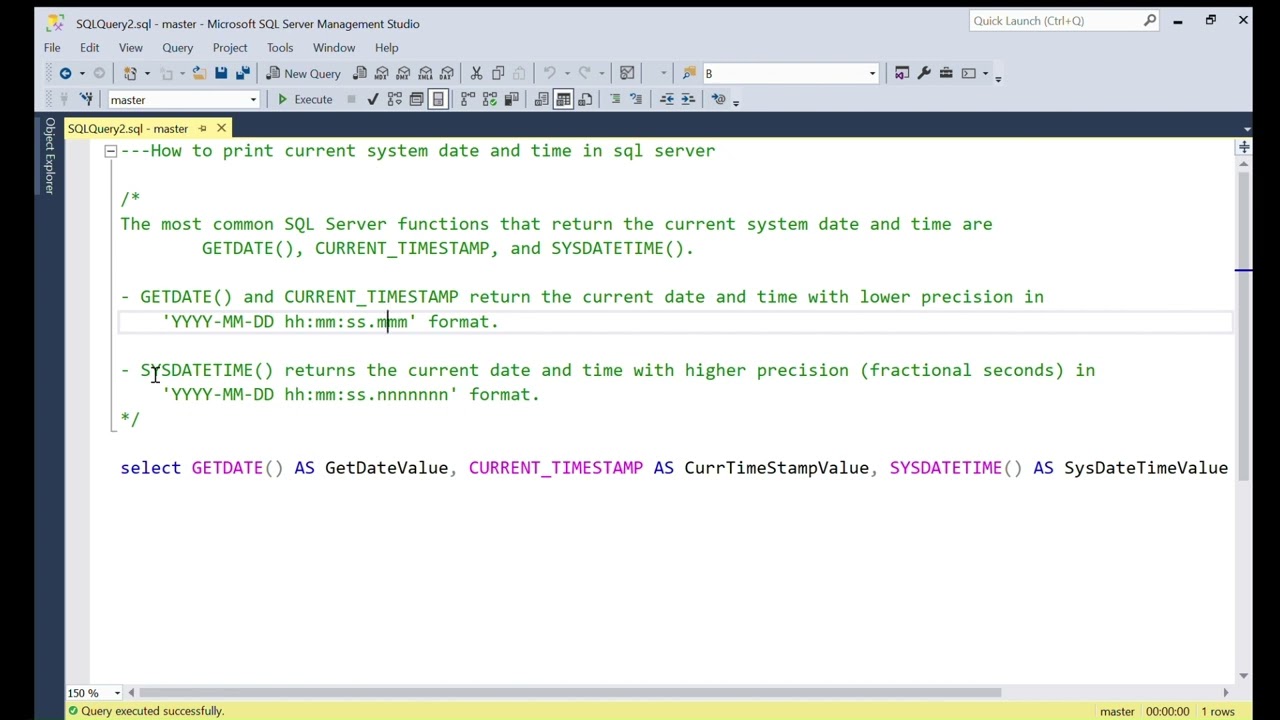Image resolution: width=1280 pixels, height=720 pixels.
Task: Open the Query menu
Action: coord(177,47)
